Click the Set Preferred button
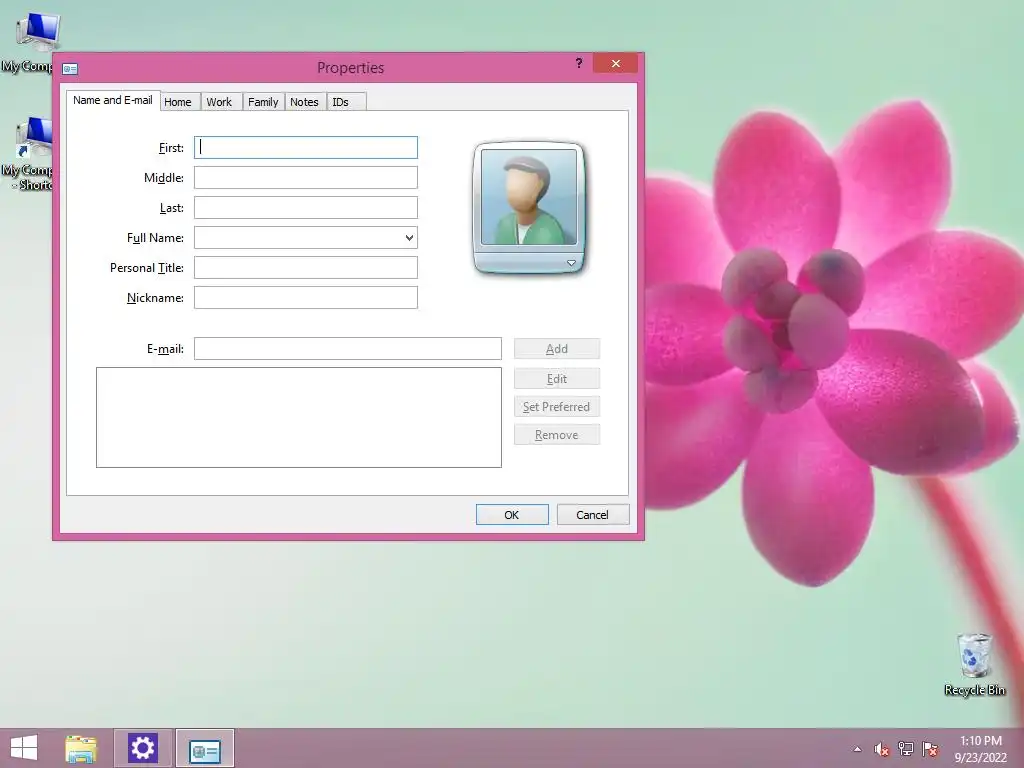The width and height of the screenshot is (1024, 768). (x=556, y=407)
